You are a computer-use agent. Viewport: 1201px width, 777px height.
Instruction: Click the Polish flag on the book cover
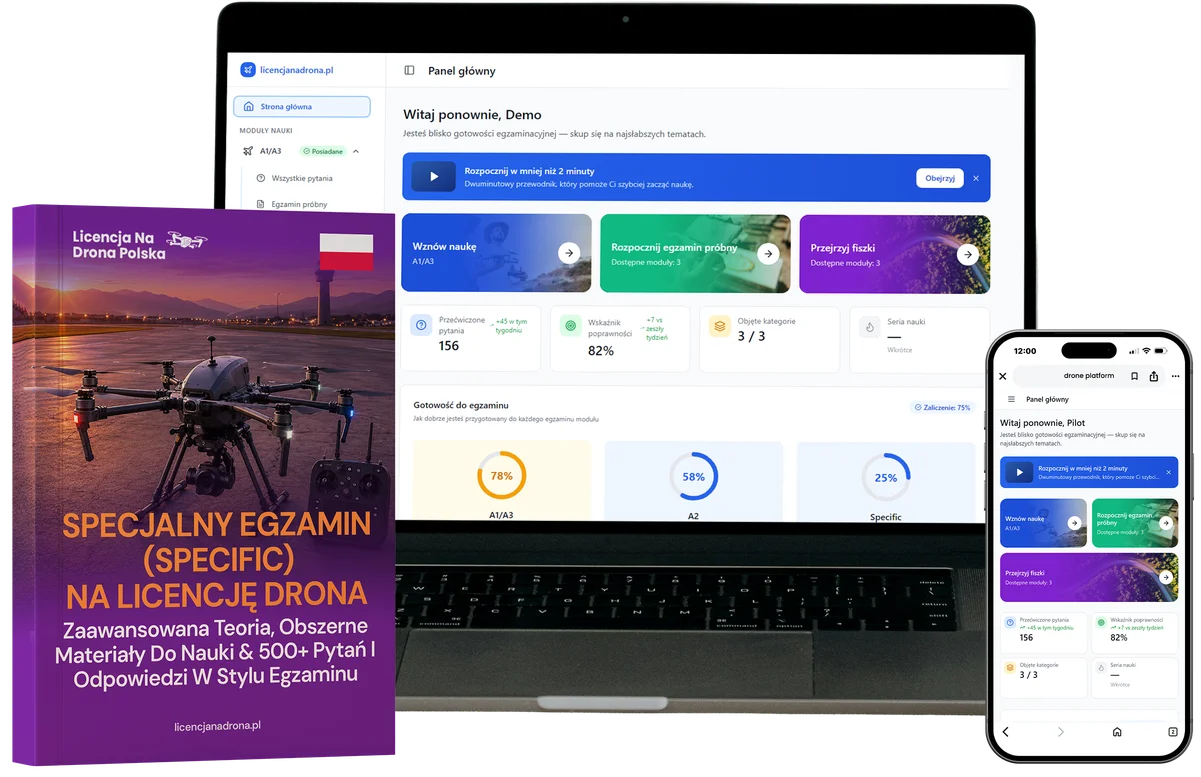346,252
